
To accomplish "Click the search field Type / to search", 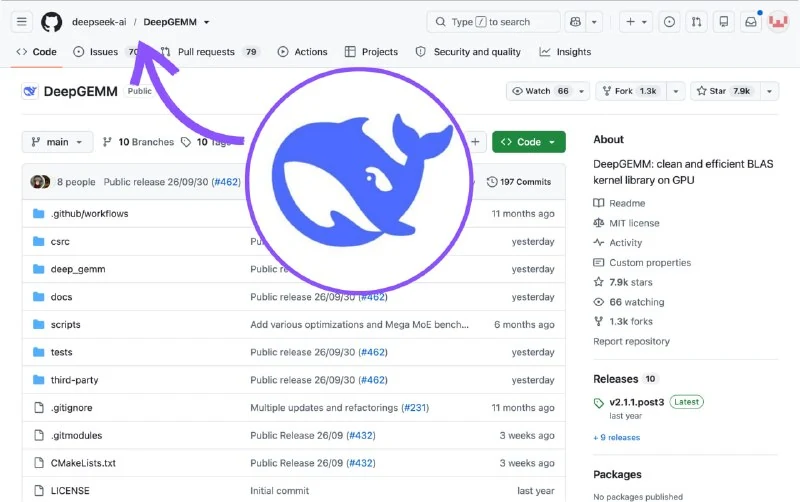I will (493, 21).
